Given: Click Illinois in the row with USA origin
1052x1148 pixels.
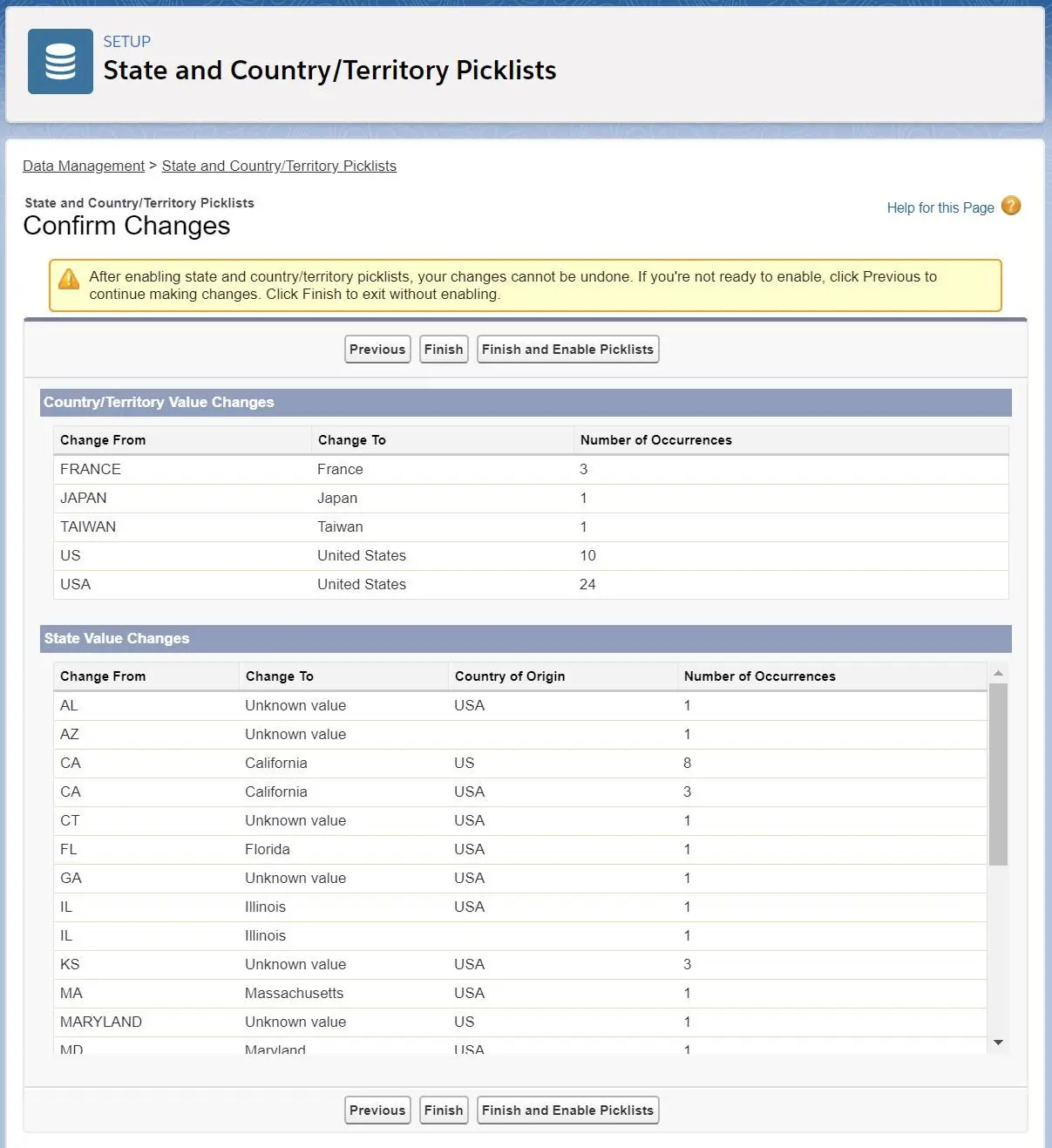Looking at the screenshot, I should (266, 907).
